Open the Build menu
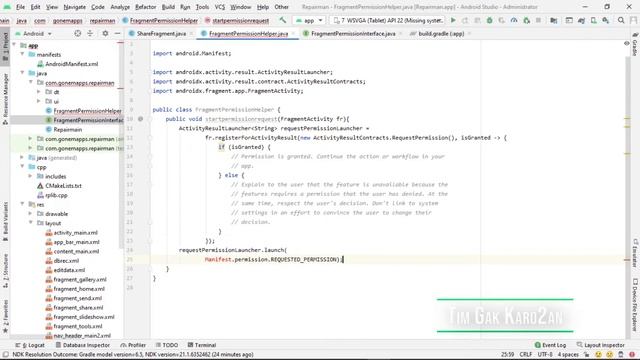The width and height of the screenshot is (640, 360). pyautogui.click(x=168, y=7)
